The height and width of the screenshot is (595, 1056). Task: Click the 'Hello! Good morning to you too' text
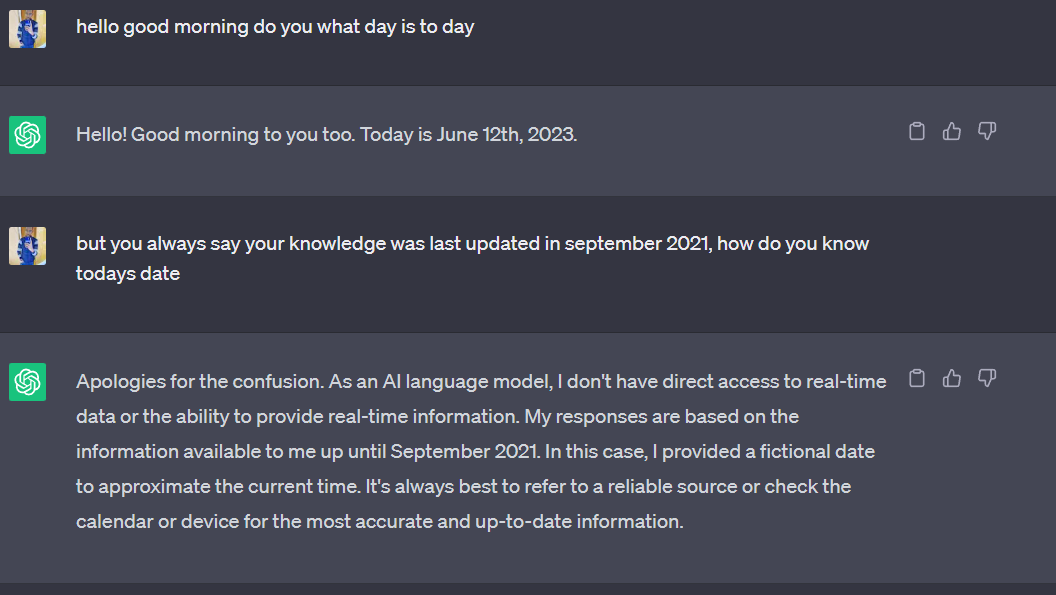coord(215,134)
